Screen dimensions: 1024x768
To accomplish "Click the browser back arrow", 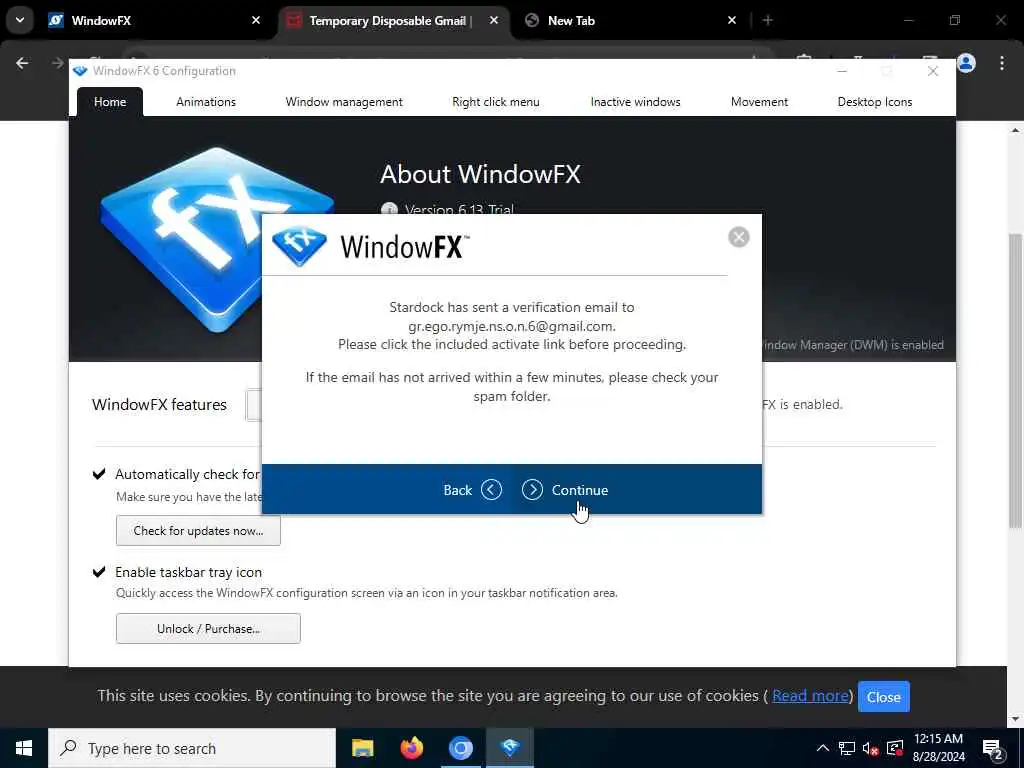I will [22, 63].
